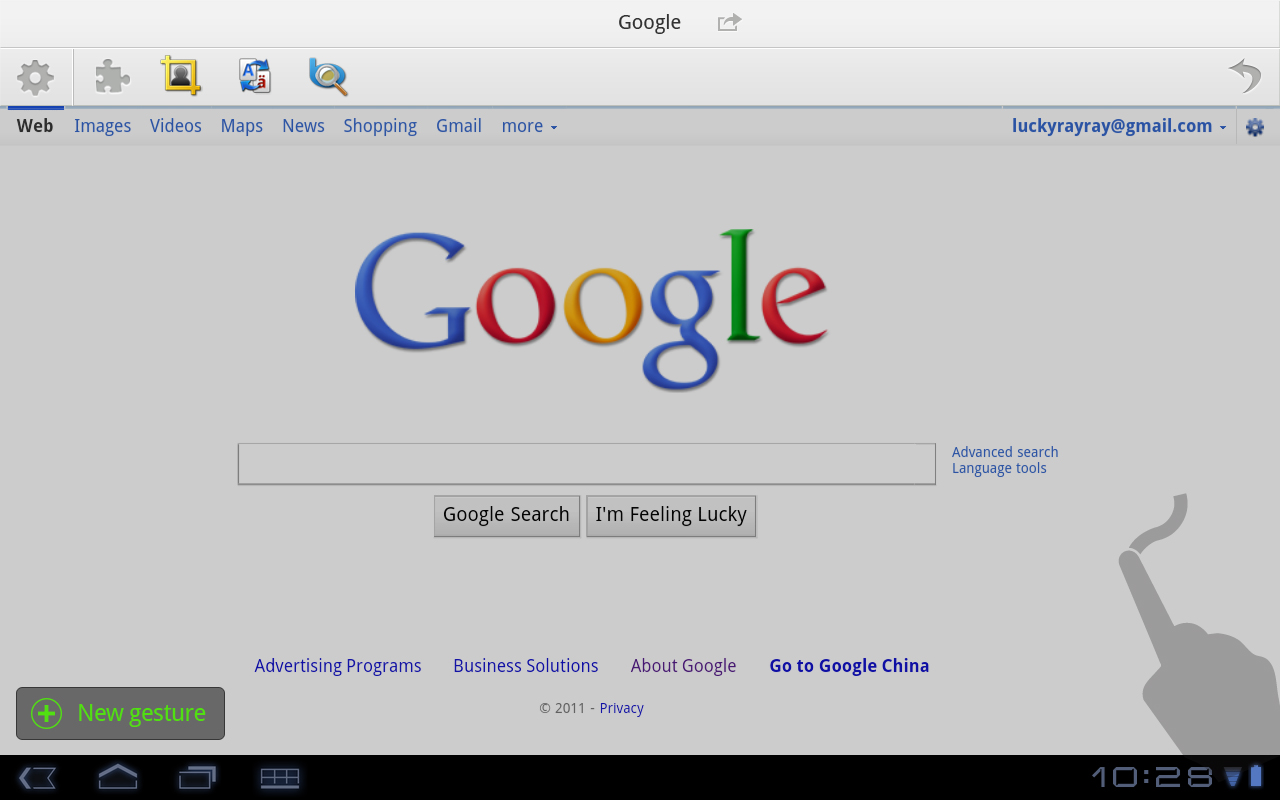This screenshot has width=1280, height=800.
Task: Click the Google logo image
Action: pyautogui.click(x=591, y=309)
